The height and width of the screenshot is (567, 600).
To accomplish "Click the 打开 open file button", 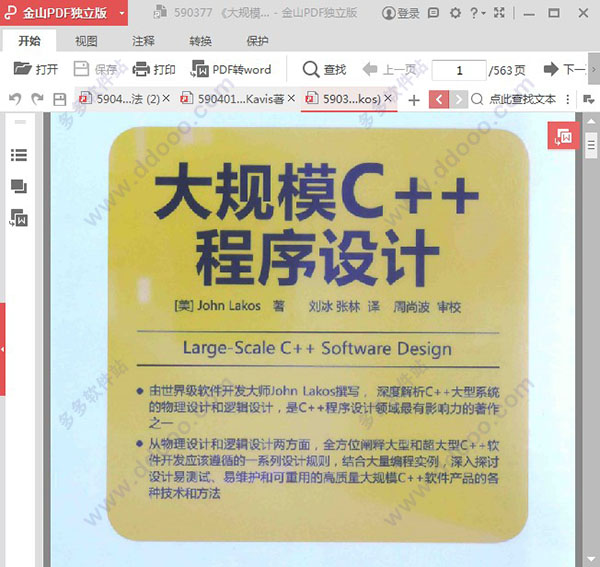I will (36, 69).
